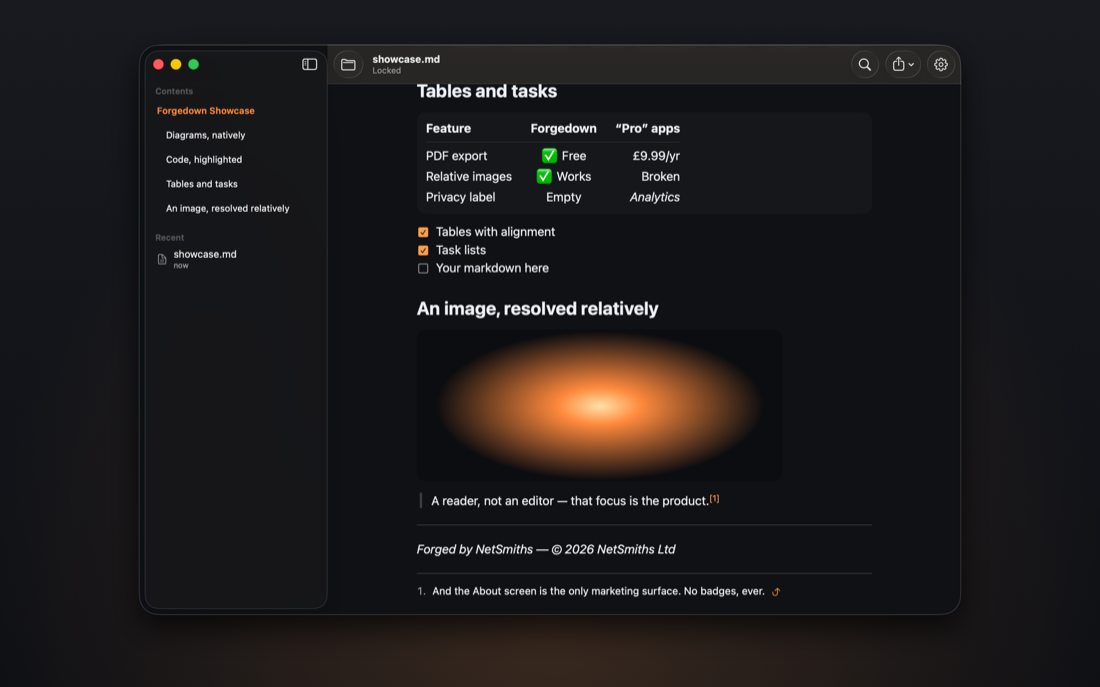Minimize the window with the yellow button
Viewport: 1100px width, 687px height.
(176, 65)
